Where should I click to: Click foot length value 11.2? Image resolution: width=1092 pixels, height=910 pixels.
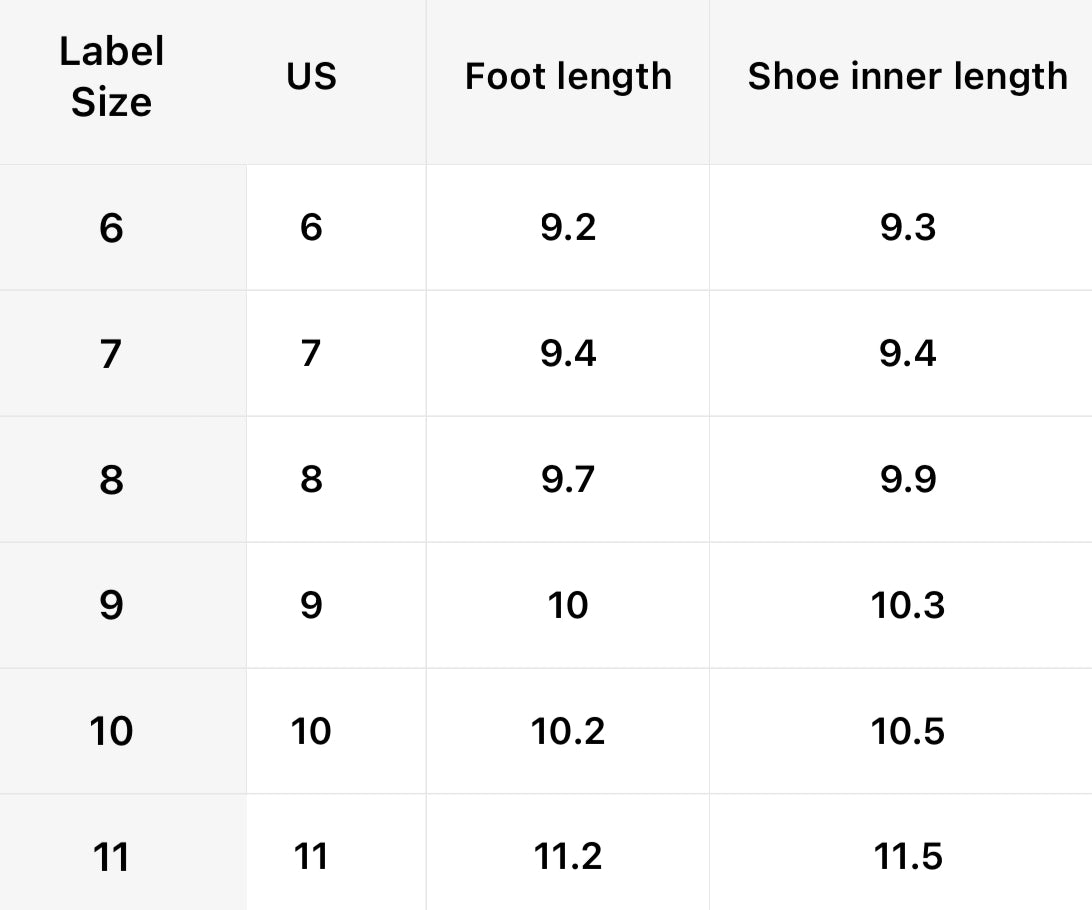tap(568, 857)
